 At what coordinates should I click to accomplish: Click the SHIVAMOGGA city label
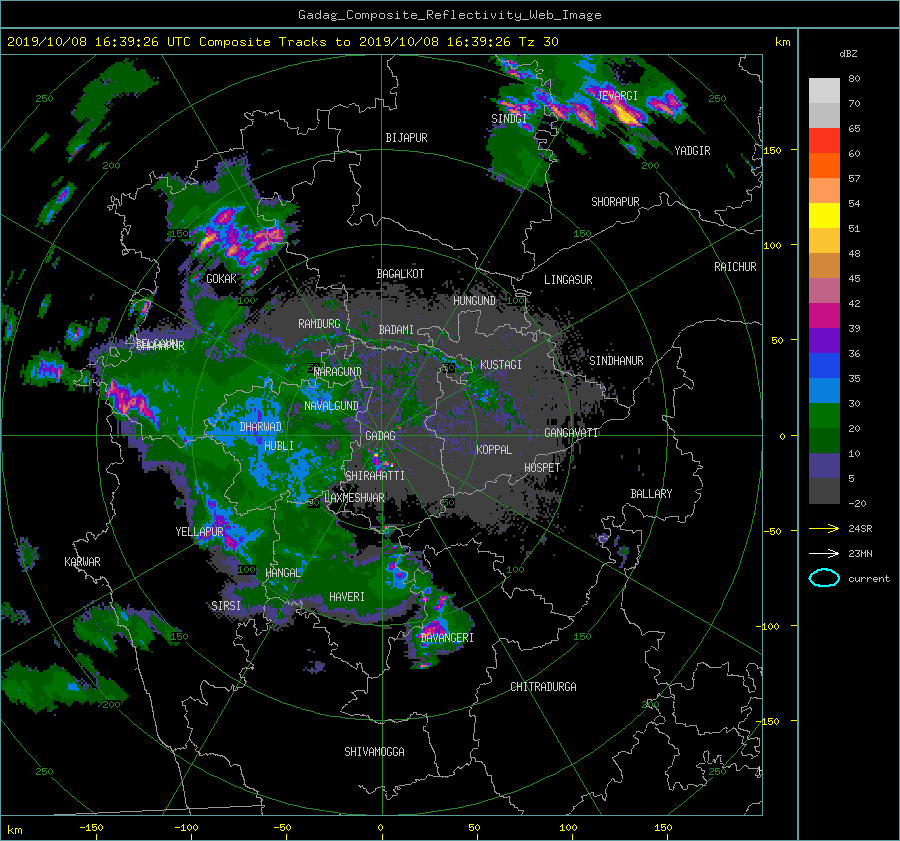[374, 752]
